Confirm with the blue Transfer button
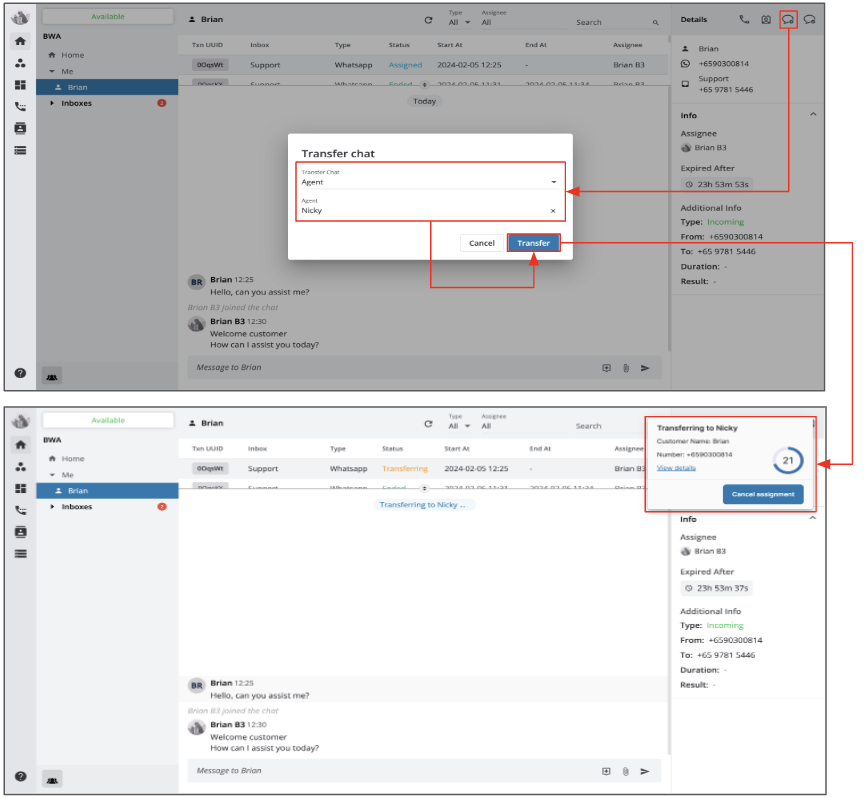 [534, 243]
